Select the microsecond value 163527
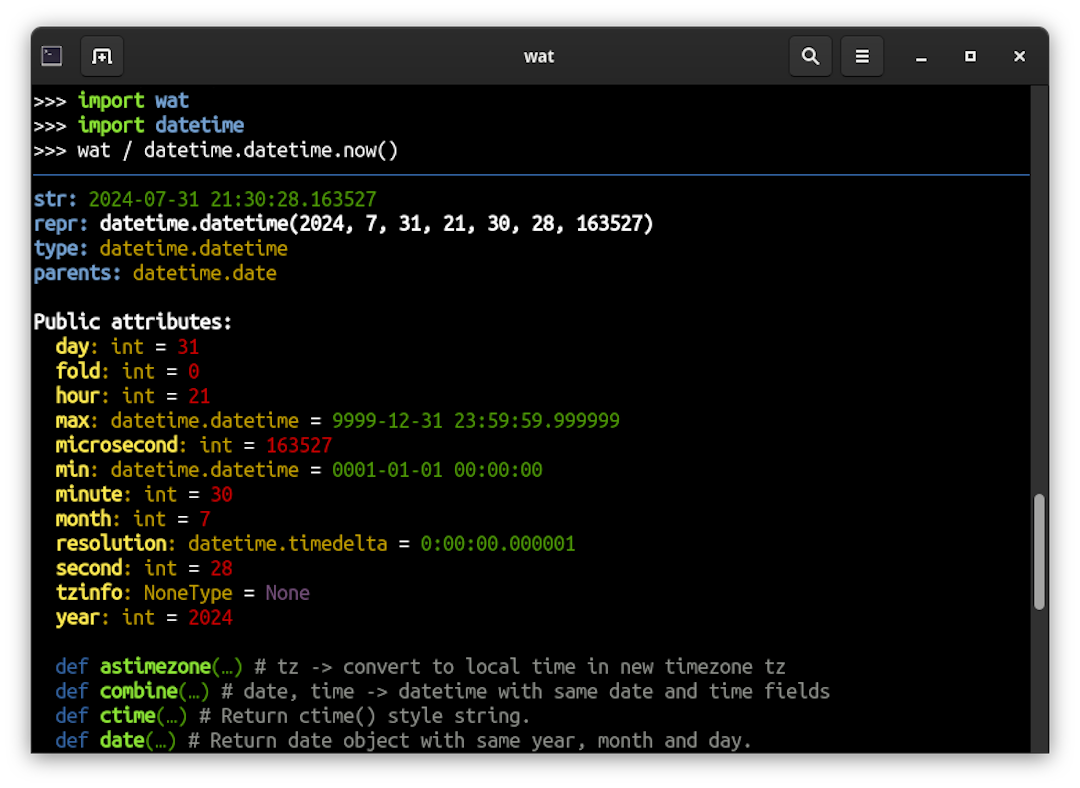1080x788 pixels. click(x=298, y=445)
